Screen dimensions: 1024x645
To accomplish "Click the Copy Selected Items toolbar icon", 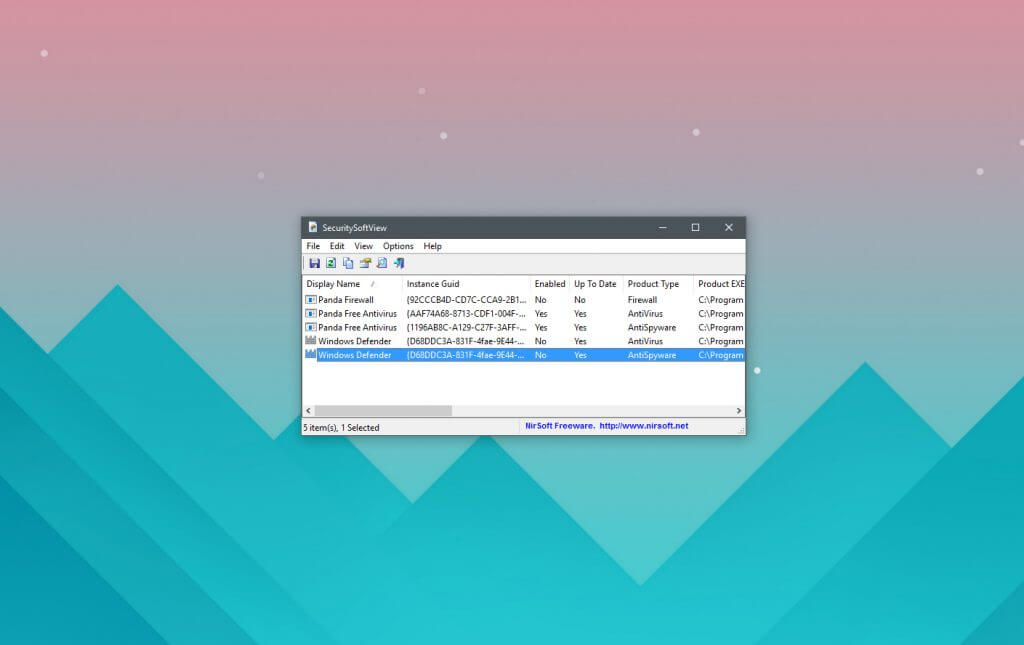I will point(348,263).
